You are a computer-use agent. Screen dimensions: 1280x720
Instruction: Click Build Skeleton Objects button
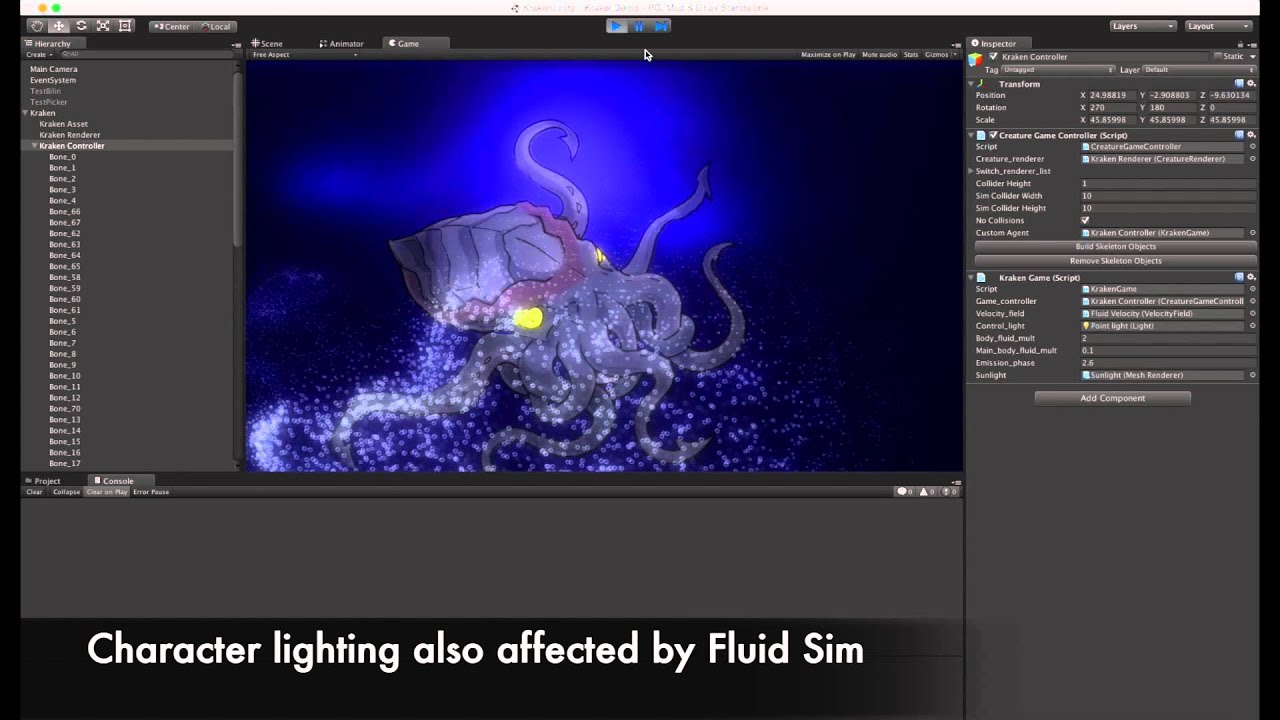pos(1115,246)
